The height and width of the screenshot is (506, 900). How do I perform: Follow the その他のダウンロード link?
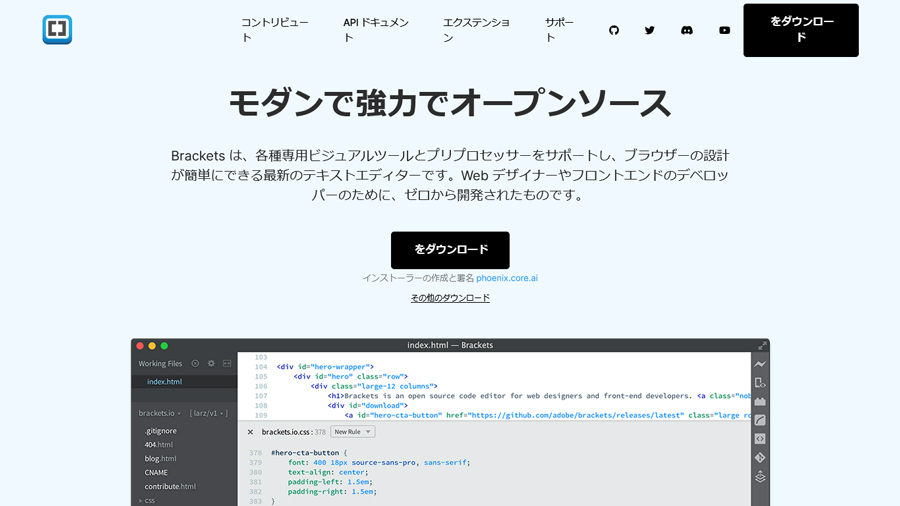pos(450,298)
